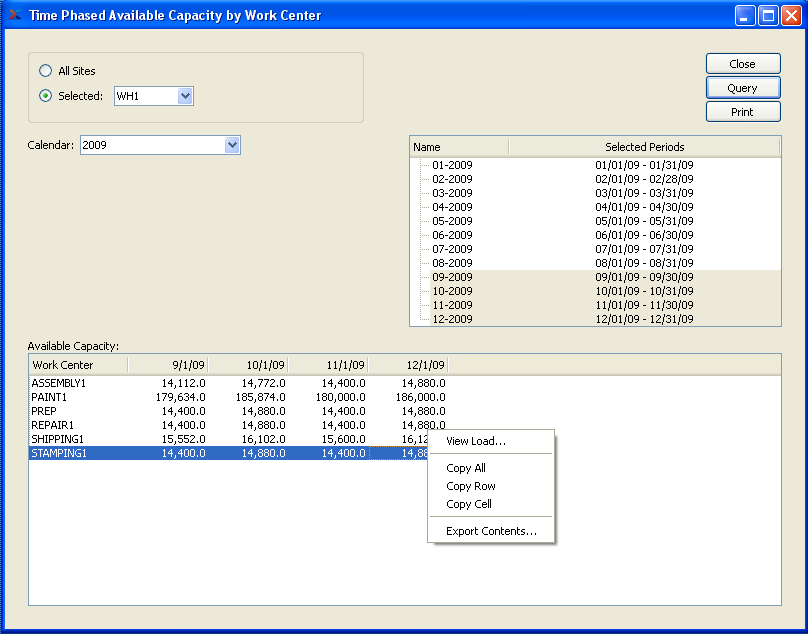Open the WH1 site dropdown
This screenshot has height=634, width=808.
184,96
